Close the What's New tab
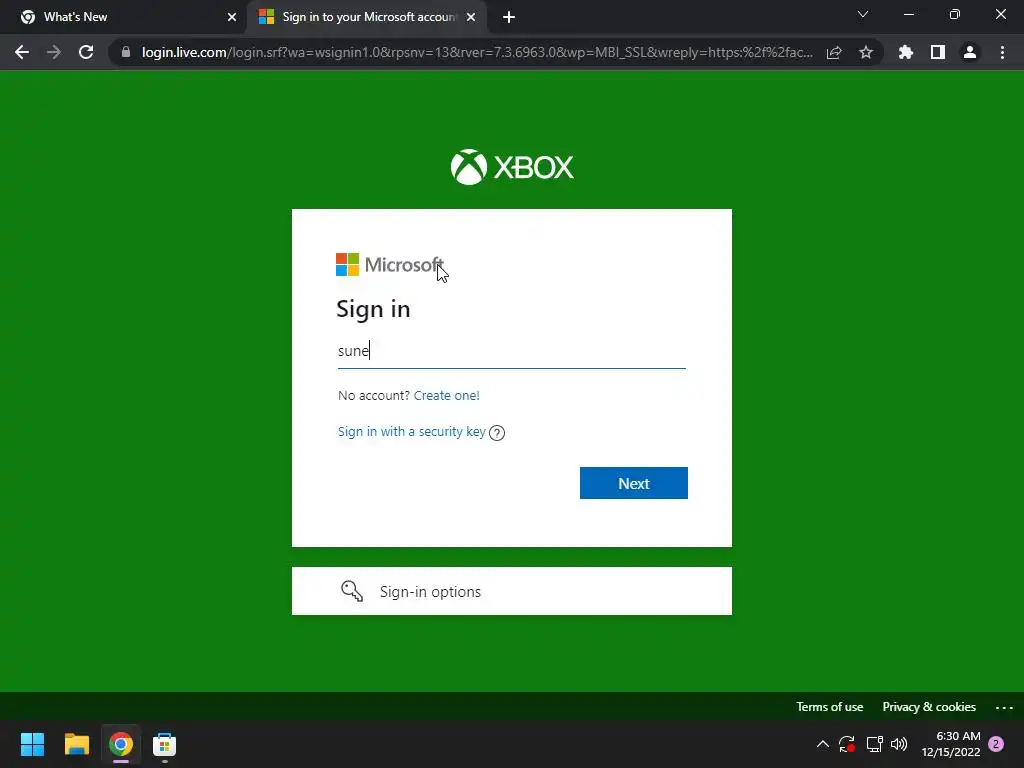 tap(232, 18)
